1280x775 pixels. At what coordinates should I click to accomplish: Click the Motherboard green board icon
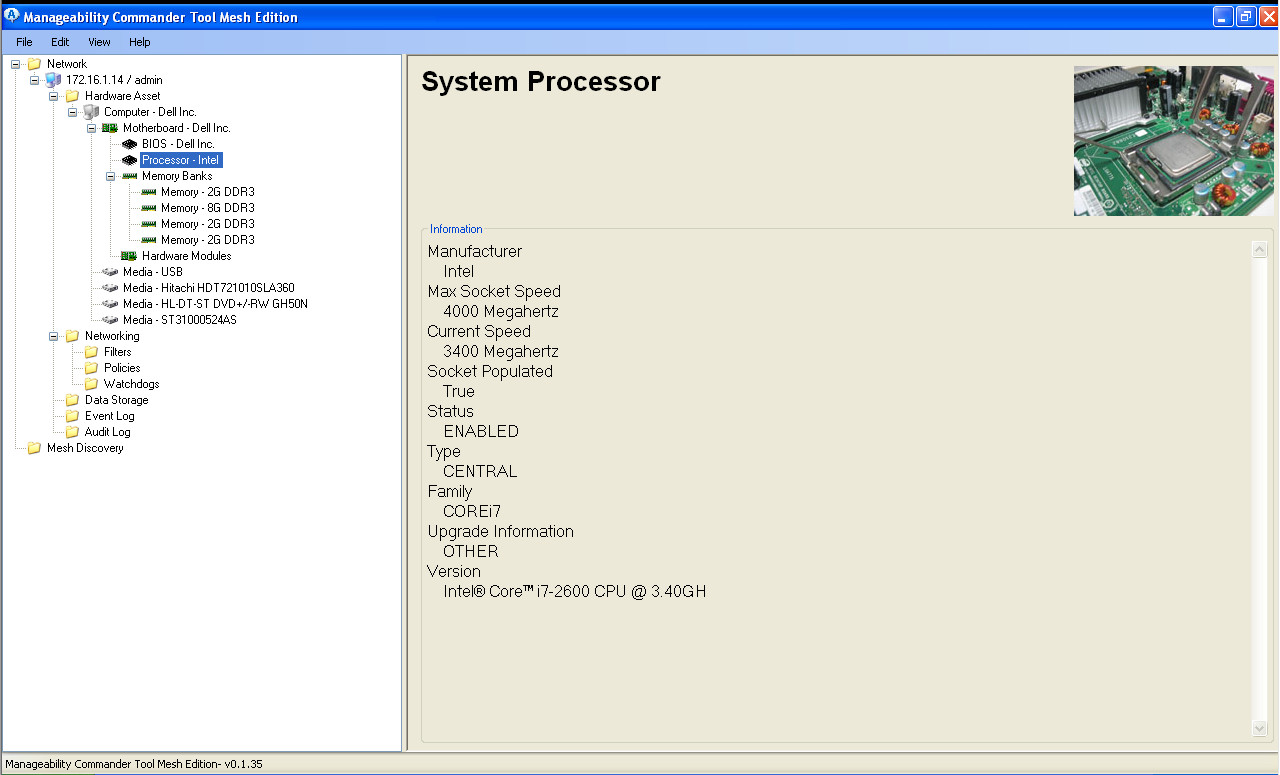(110, 128)
